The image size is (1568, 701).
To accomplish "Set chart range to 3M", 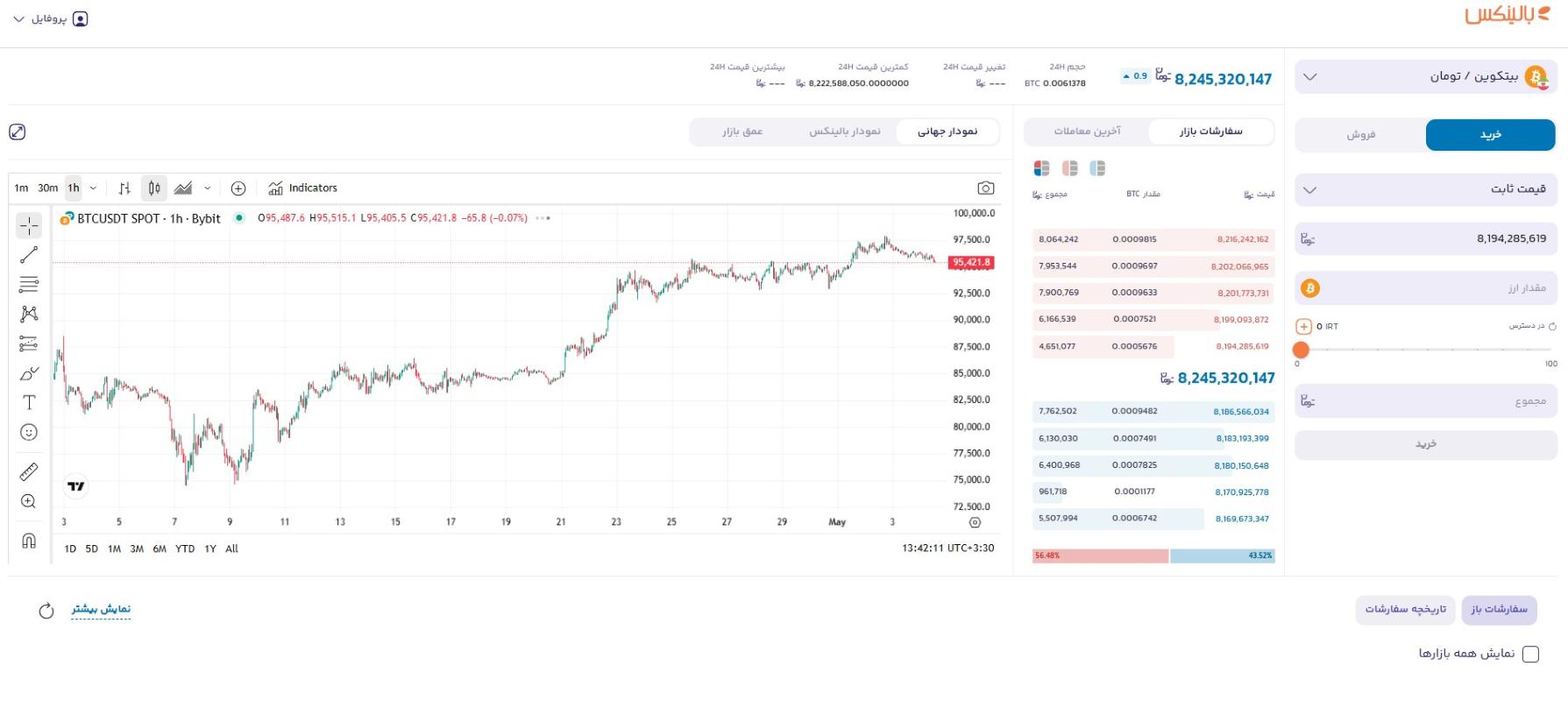I will click(137, 549).
